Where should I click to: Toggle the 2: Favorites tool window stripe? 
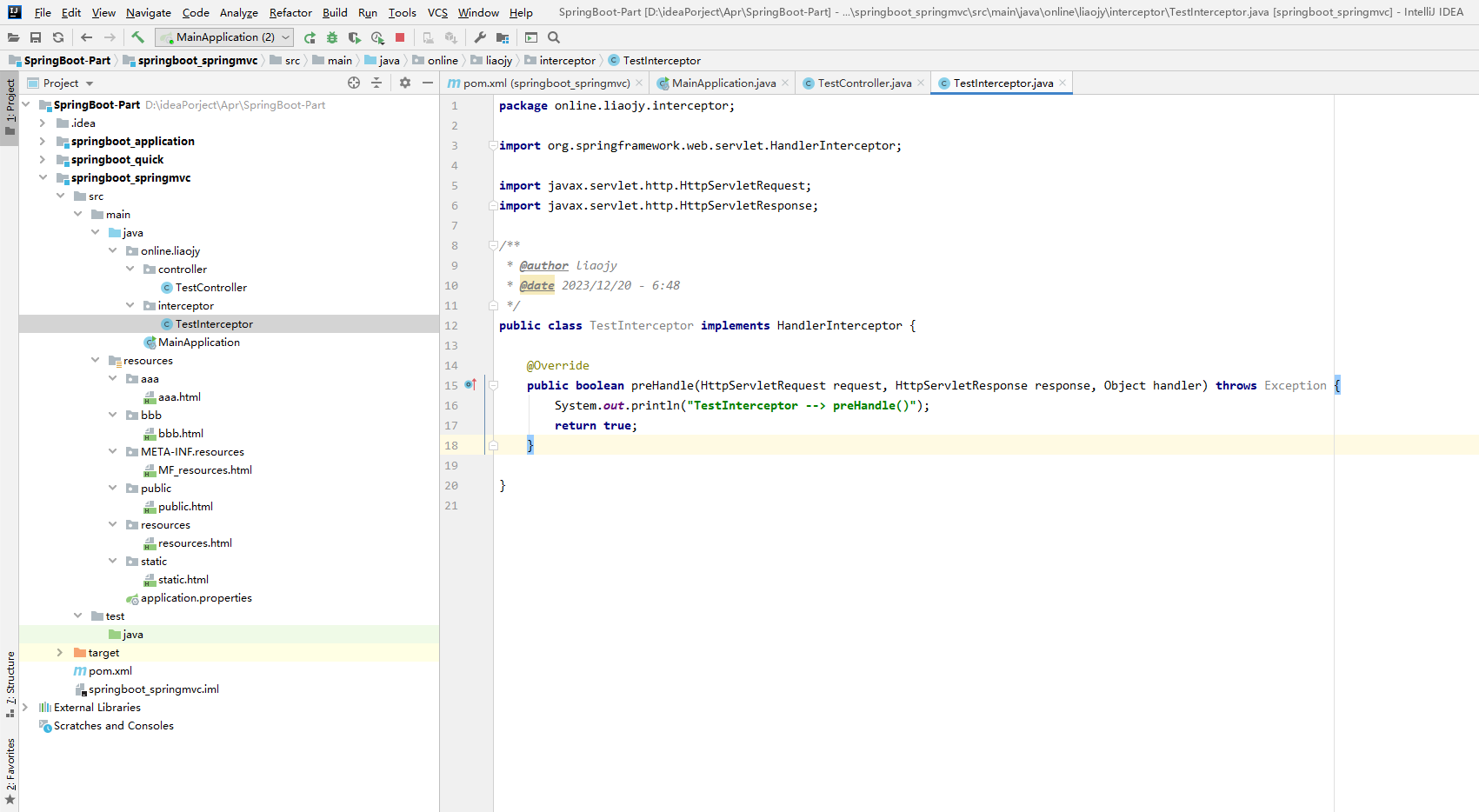coord(10,770)
